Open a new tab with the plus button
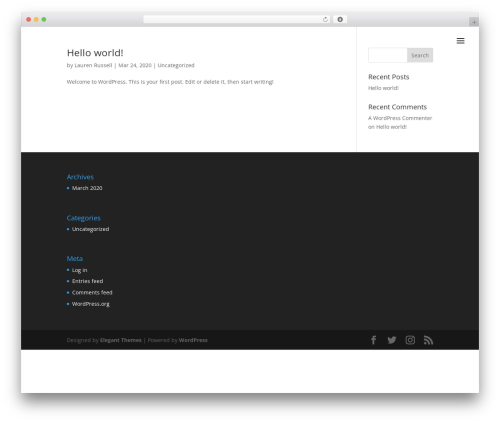 pos(474,22)
